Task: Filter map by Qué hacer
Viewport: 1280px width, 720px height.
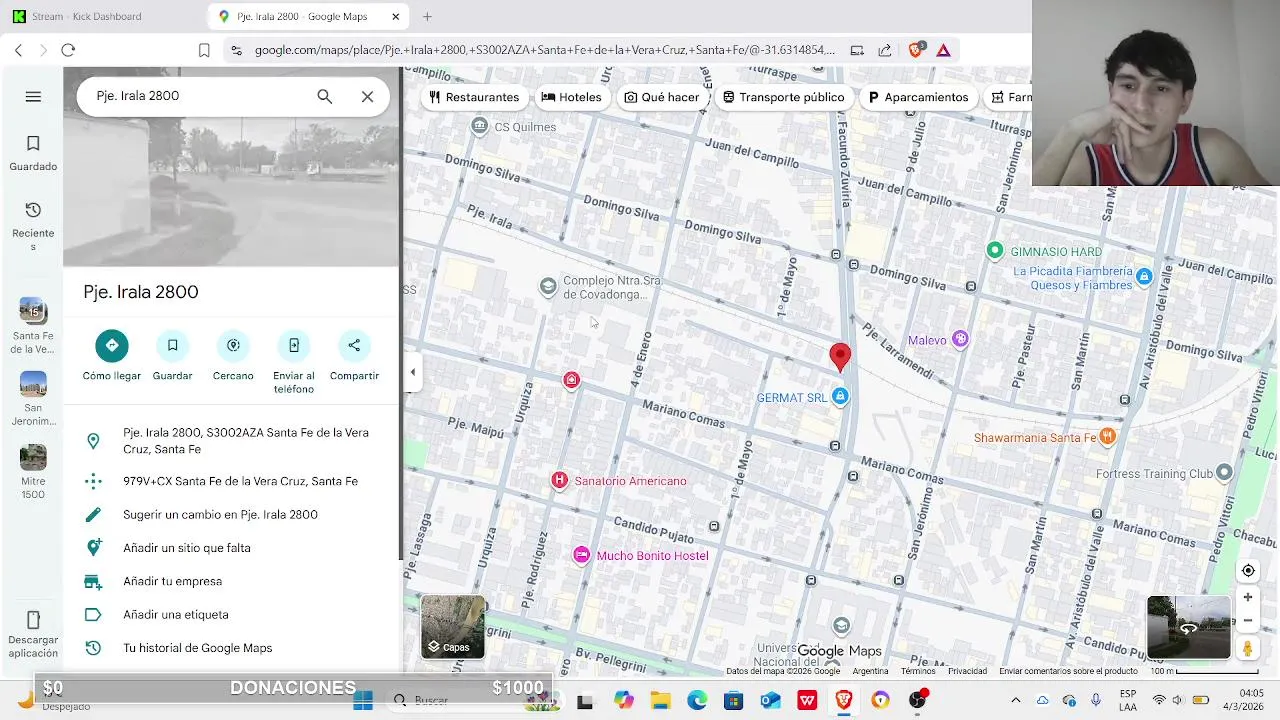Action: pos(662,97)
